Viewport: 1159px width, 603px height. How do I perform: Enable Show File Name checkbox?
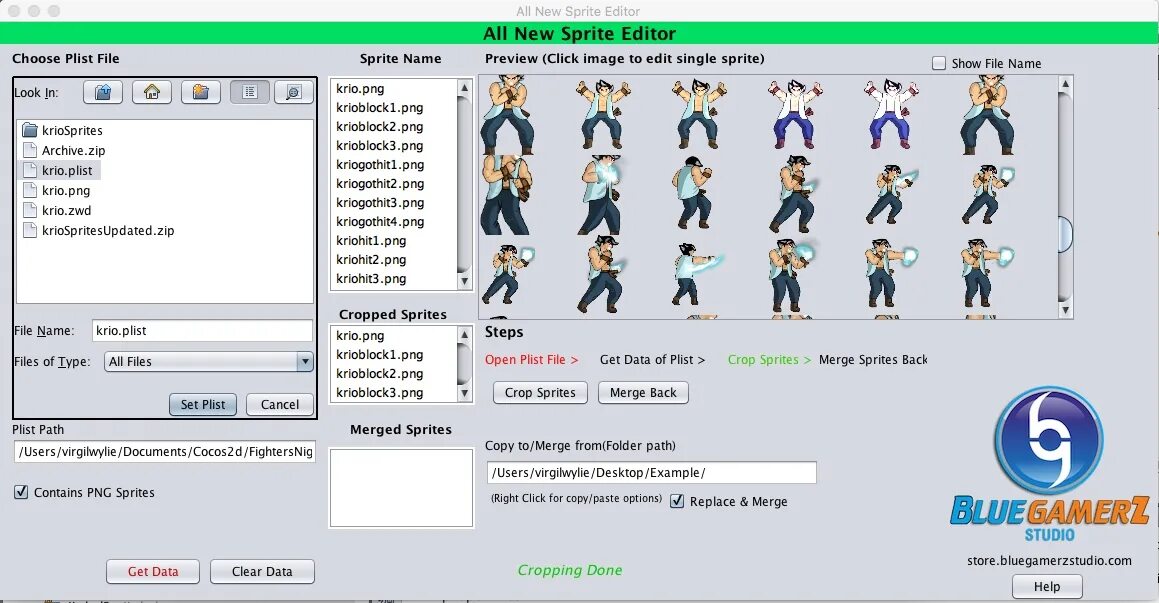click(939, 64)
